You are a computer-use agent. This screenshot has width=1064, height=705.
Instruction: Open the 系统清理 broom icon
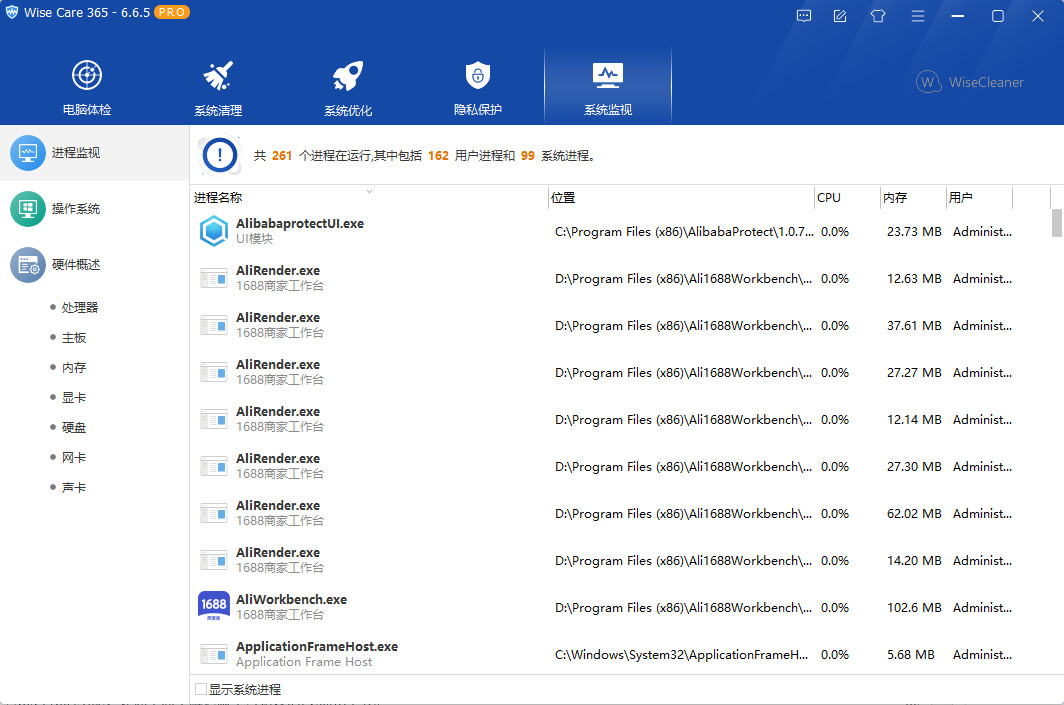coord(217,75)
